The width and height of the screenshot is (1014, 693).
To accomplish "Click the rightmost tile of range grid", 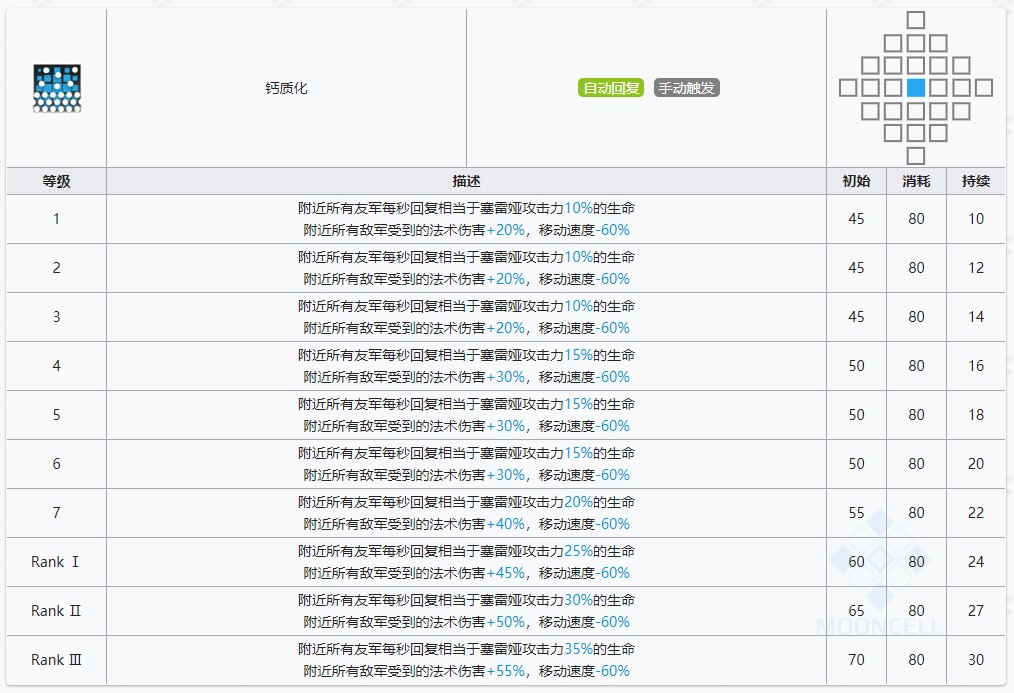I will (x=984, y=88).
